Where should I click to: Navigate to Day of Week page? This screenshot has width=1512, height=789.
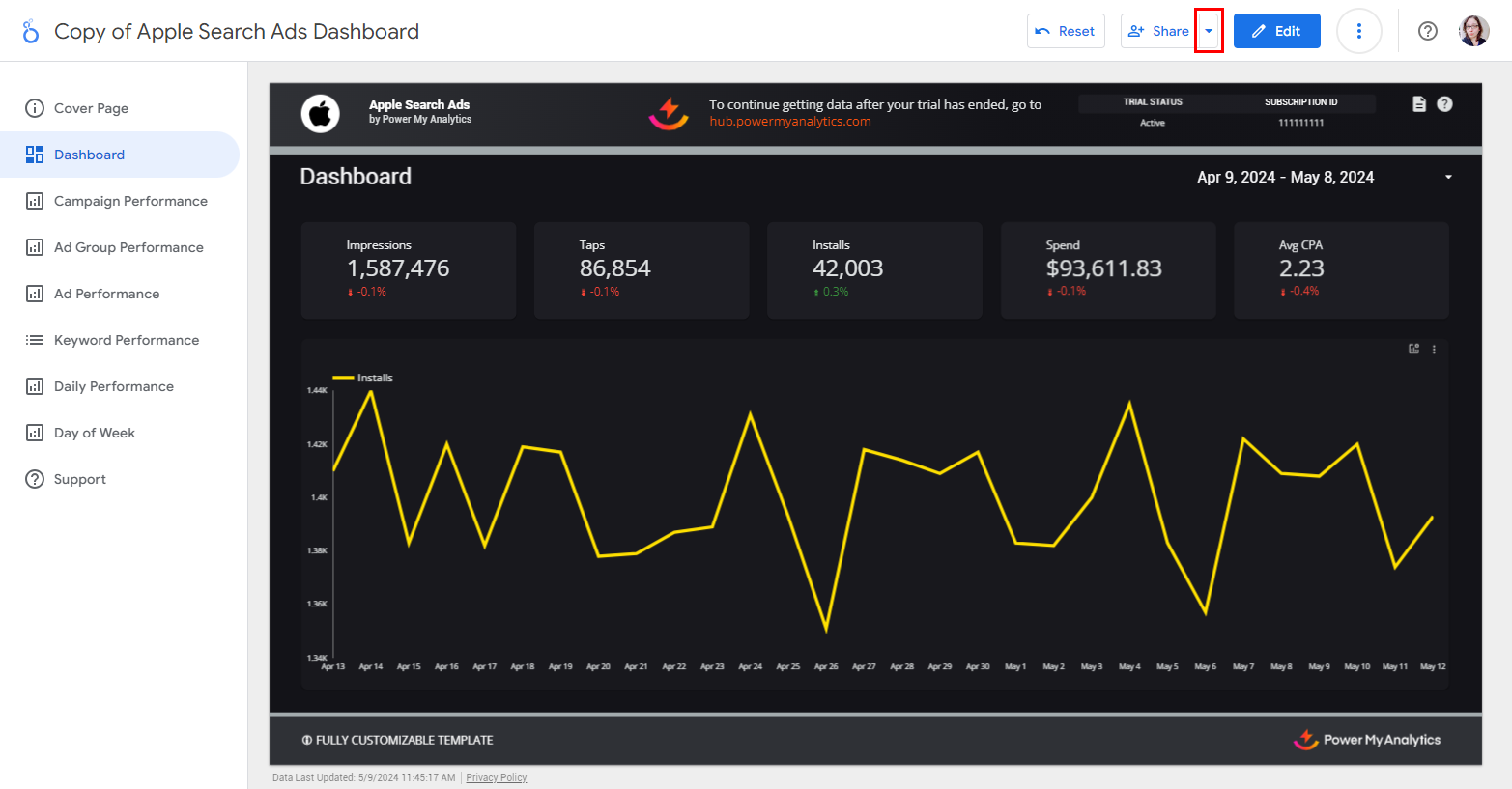point(95,433)
